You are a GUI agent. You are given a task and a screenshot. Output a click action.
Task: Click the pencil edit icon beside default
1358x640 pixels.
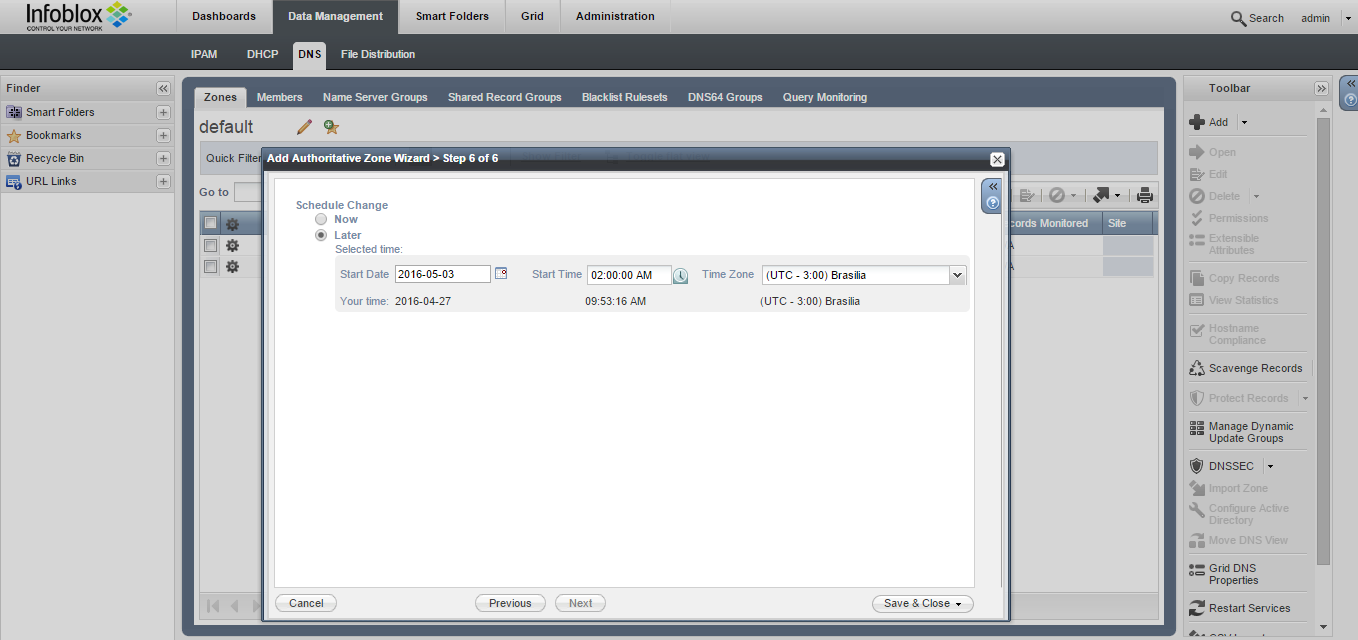[304, 127]
